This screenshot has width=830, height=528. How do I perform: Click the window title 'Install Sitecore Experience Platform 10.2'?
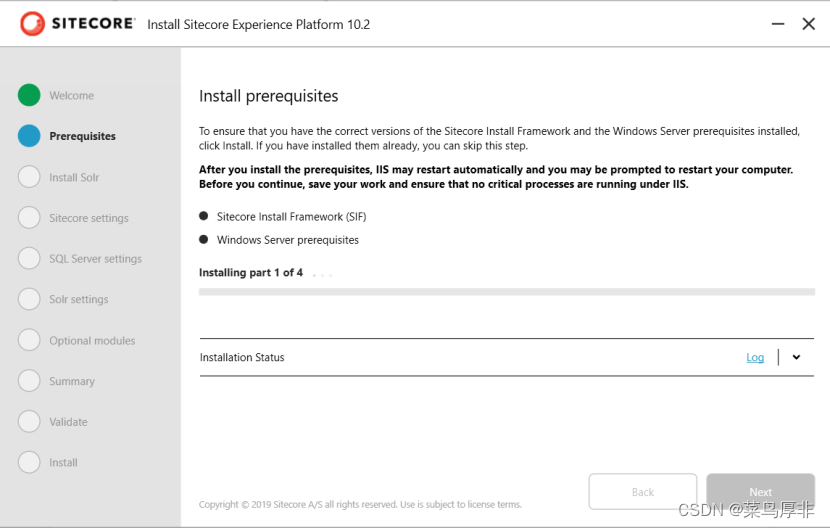[x=258, y=24]
